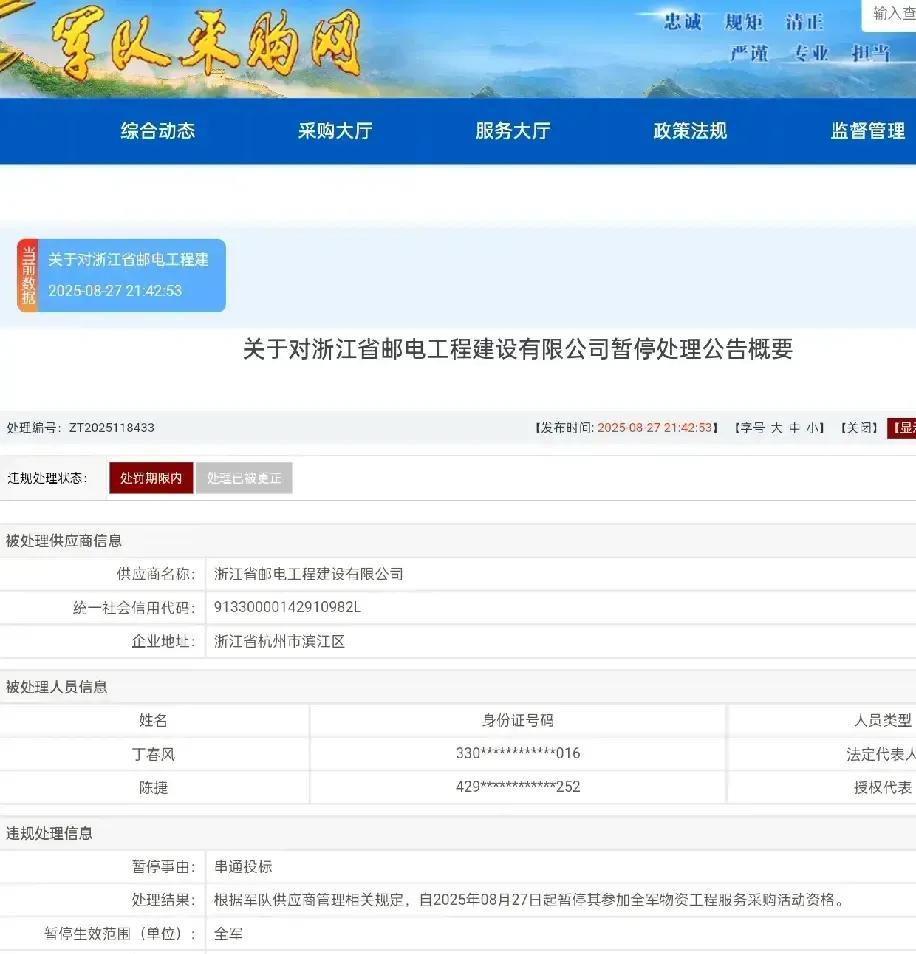Set font size to 小
This screenshot has width=916, height=954.
pyautogui.click(x=812, y=428)
